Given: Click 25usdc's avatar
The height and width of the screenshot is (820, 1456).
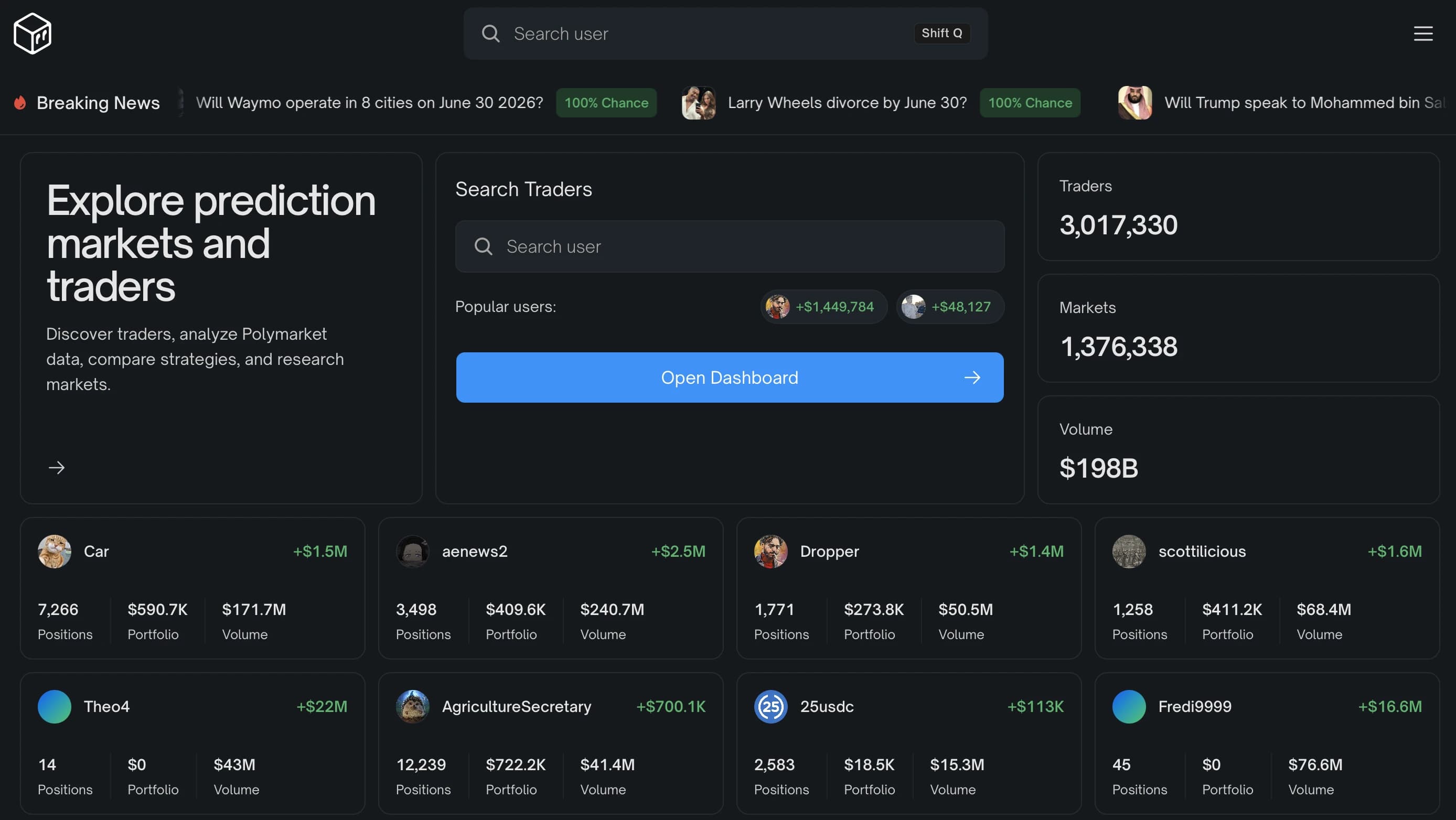Looking at the screenshot, I should [x=770, y=706].
